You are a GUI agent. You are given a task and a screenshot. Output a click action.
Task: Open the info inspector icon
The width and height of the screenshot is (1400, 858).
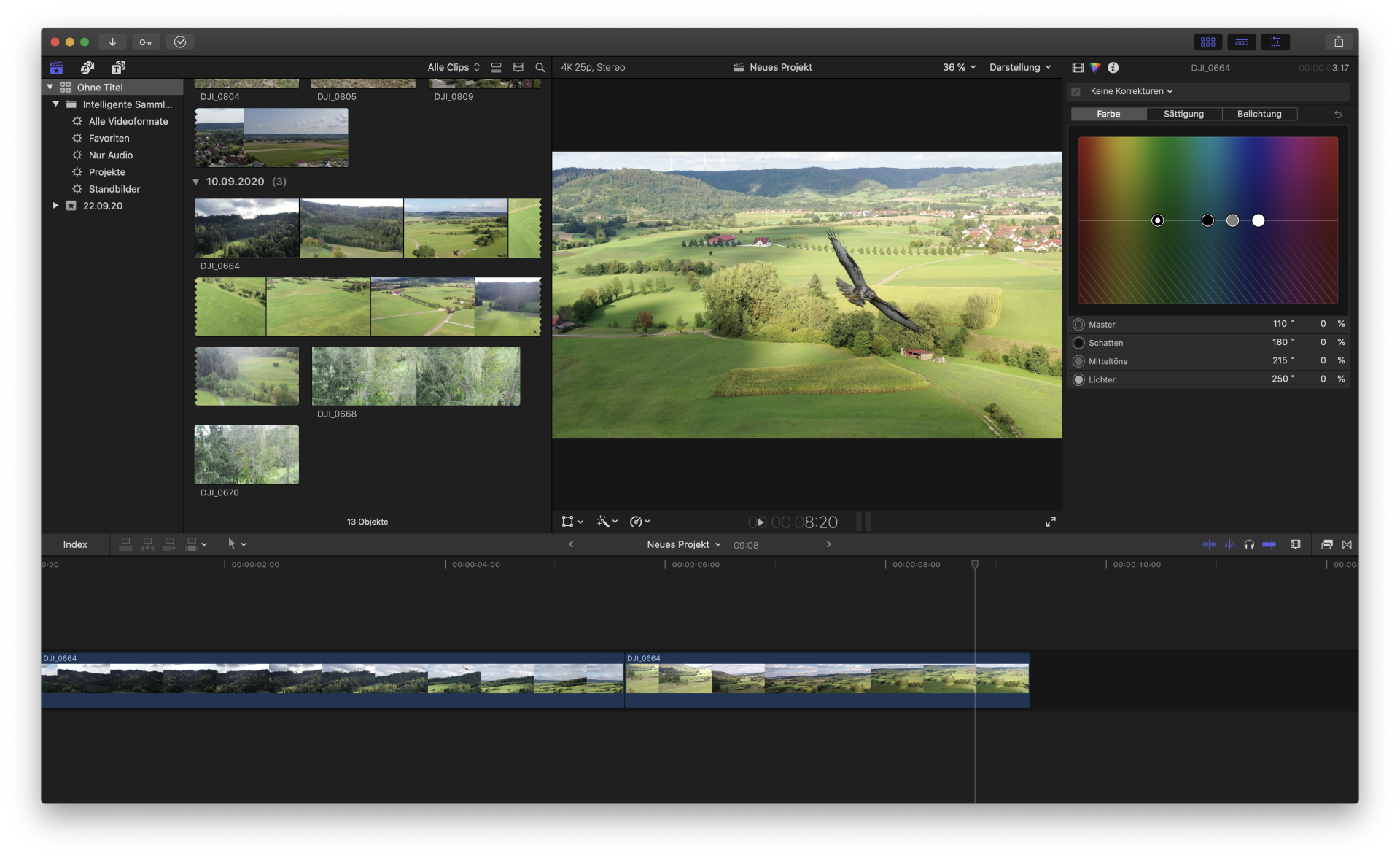[1113, 67]
